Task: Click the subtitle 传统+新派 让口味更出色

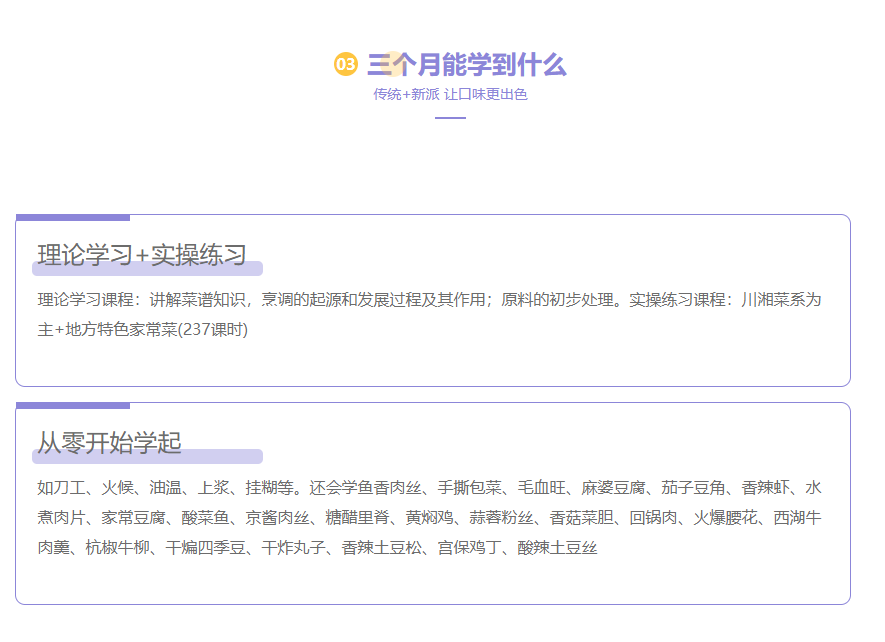Action: pos(450,95)
